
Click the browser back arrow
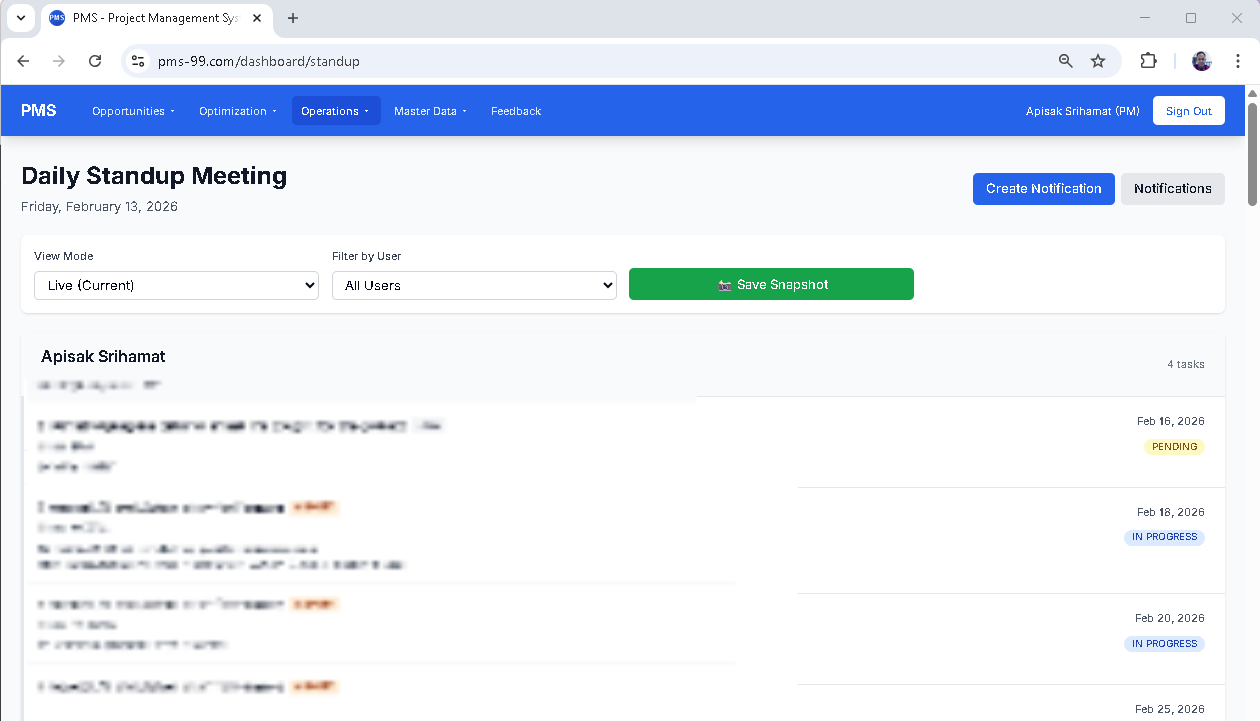click(23, 61)
